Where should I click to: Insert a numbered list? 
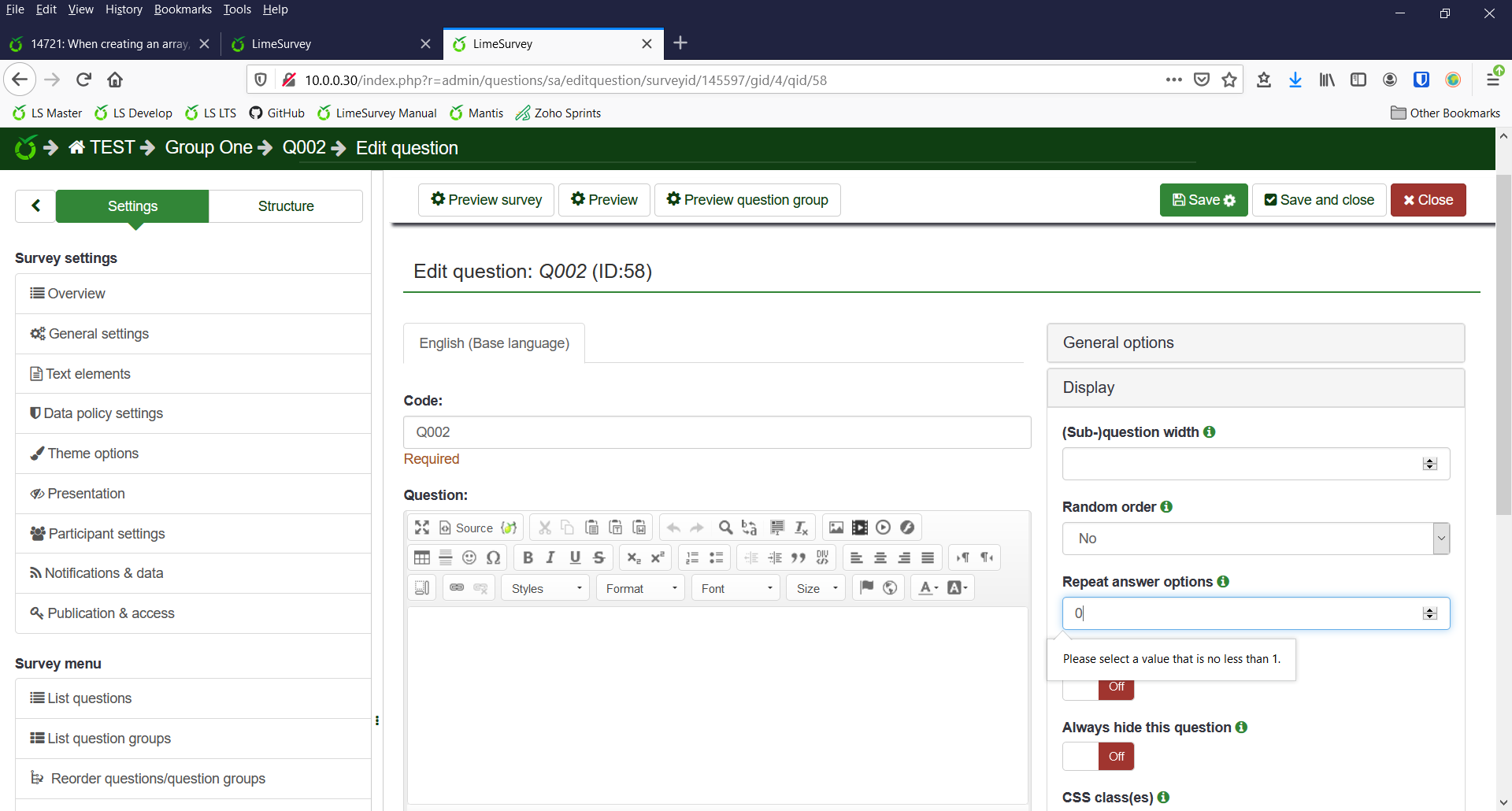[x=692, y=557]
